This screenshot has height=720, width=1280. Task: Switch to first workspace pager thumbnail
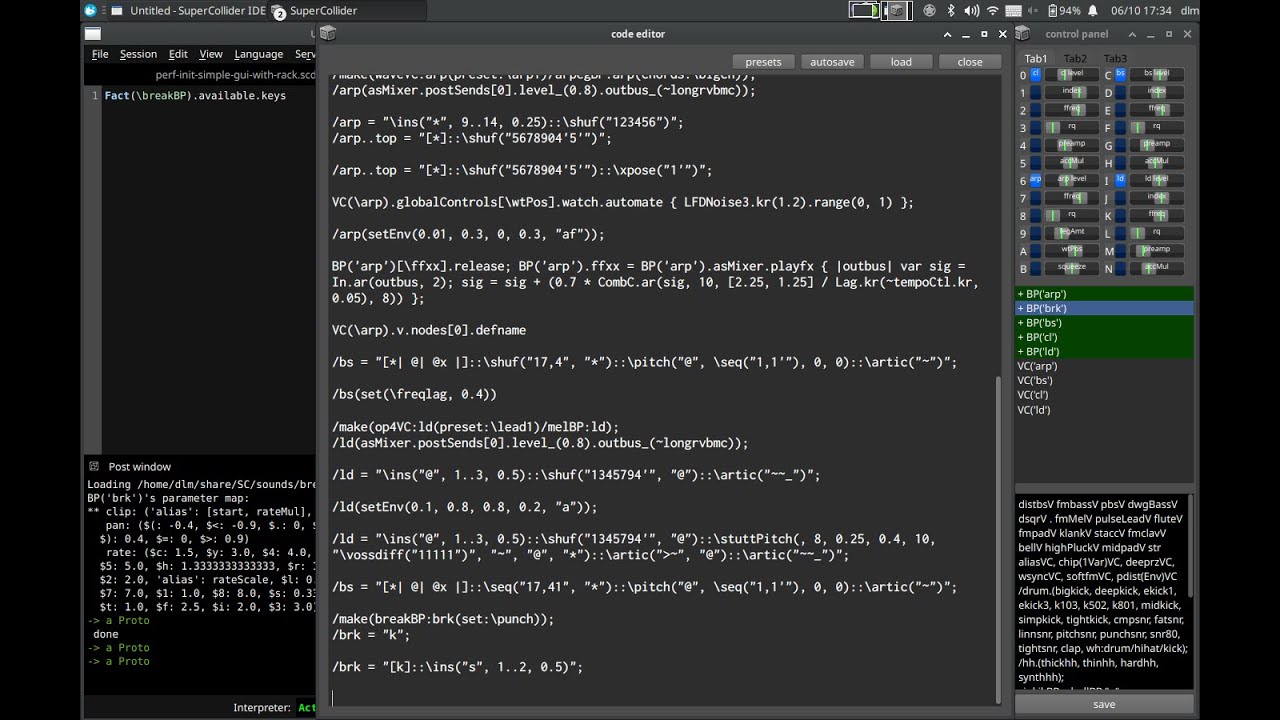click(864, 10)
